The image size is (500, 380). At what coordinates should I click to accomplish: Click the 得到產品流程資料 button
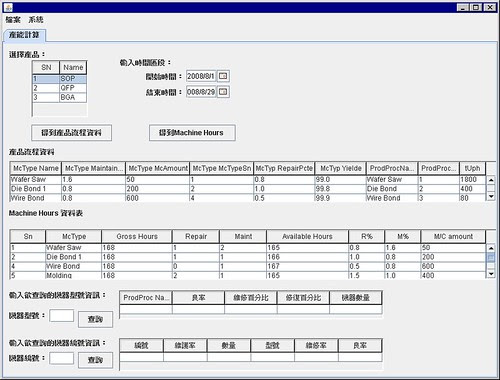pos(71,133)
